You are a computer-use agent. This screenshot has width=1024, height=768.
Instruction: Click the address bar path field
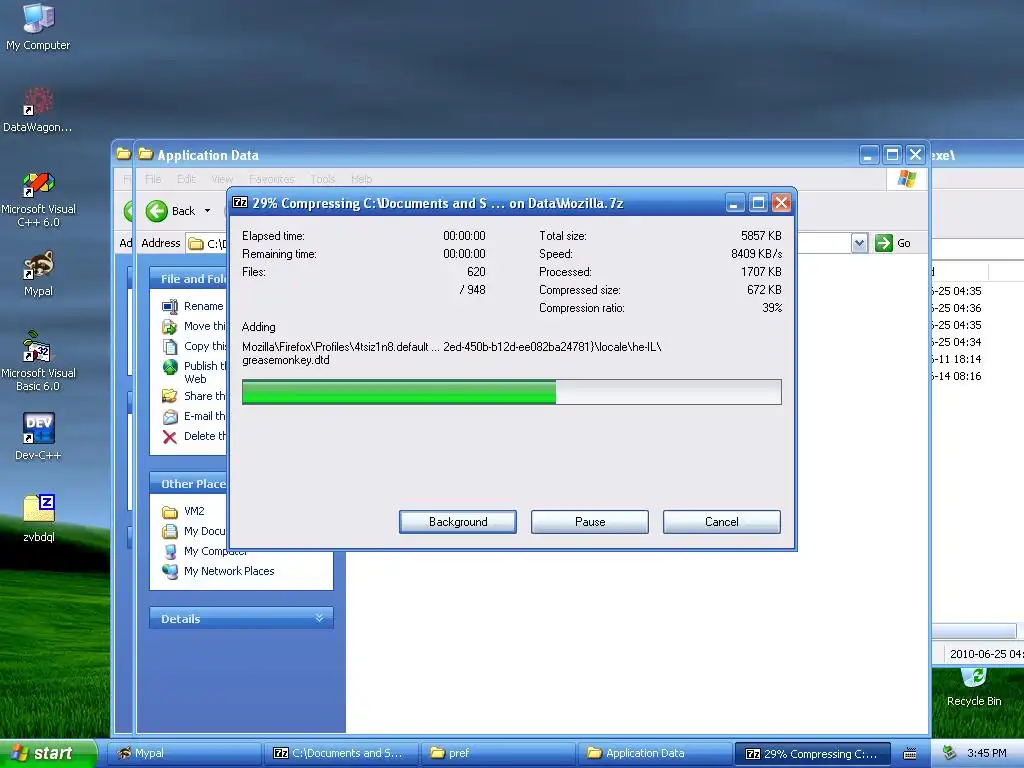tap(206, 244)
